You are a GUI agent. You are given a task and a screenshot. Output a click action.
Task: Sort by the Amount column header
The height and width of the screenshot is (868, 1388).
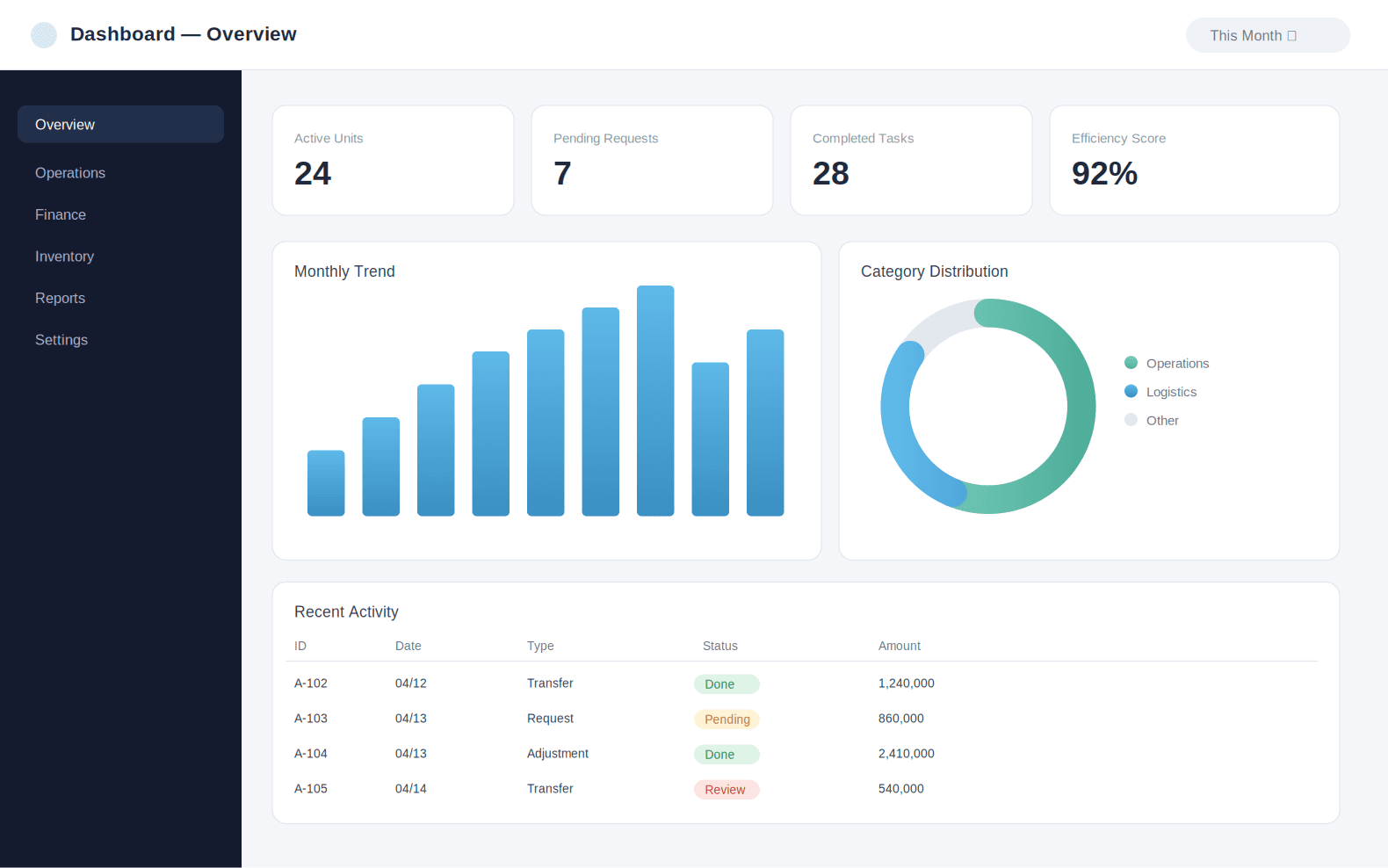[900, 646]
